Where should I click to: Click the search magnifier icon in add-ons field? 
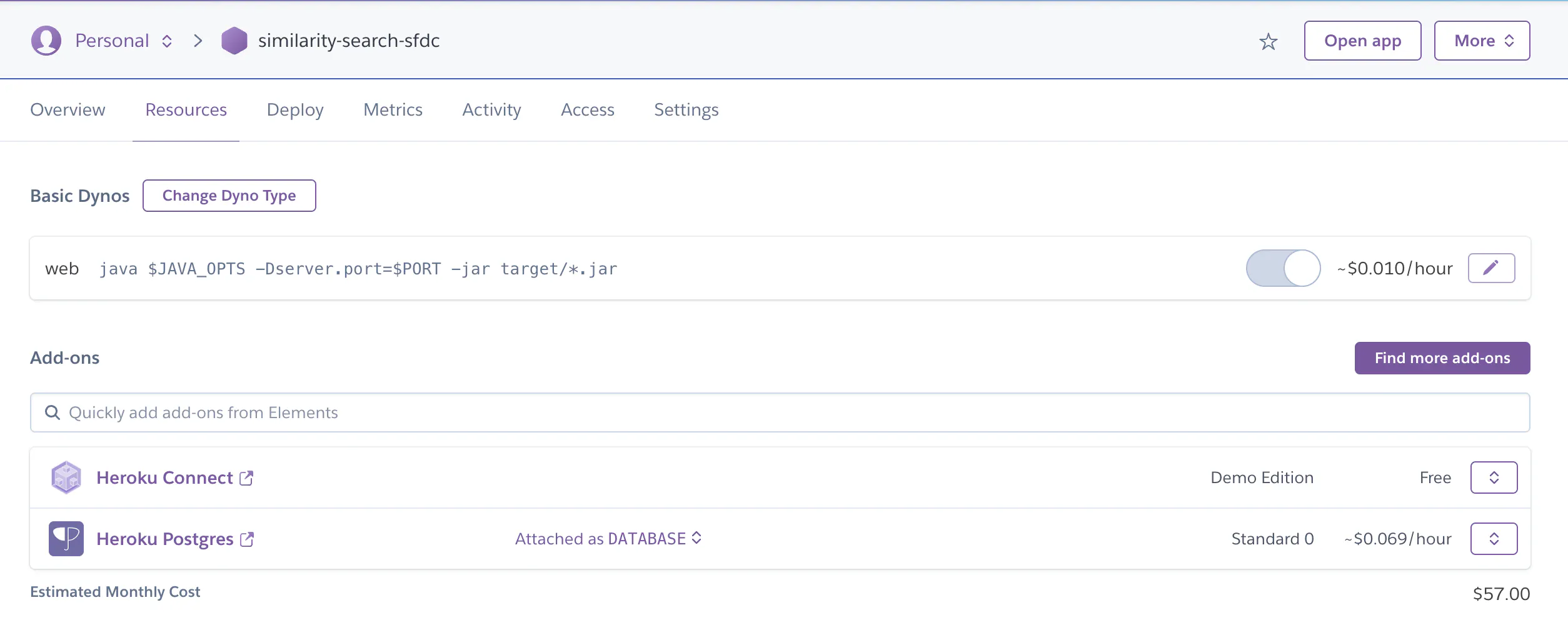[x=53, y=412]
